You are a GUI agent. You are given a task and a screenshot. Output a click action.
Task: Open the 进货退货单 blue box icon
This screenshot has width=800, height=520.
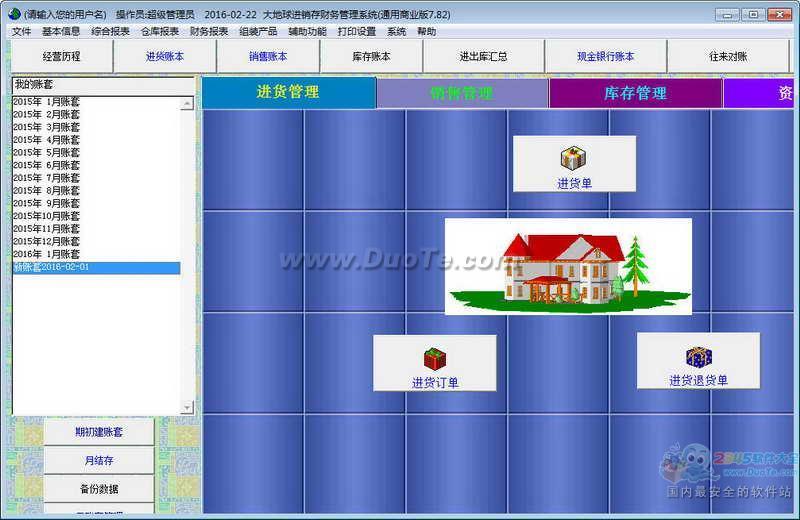698,357
